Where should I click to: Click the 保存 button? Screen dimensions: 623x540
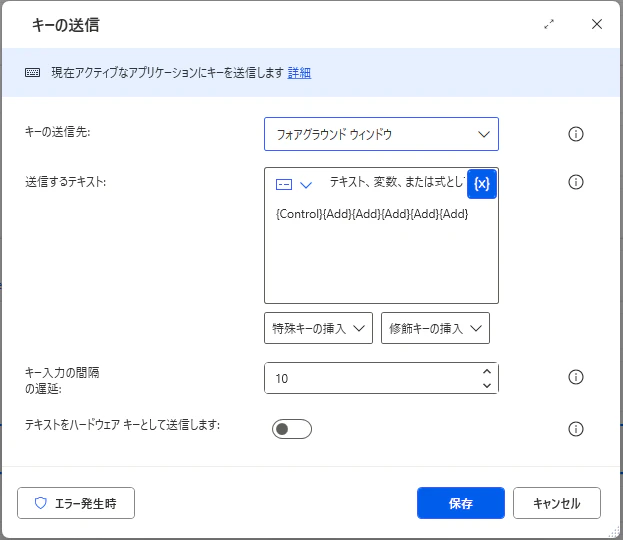tap(461, 503)
